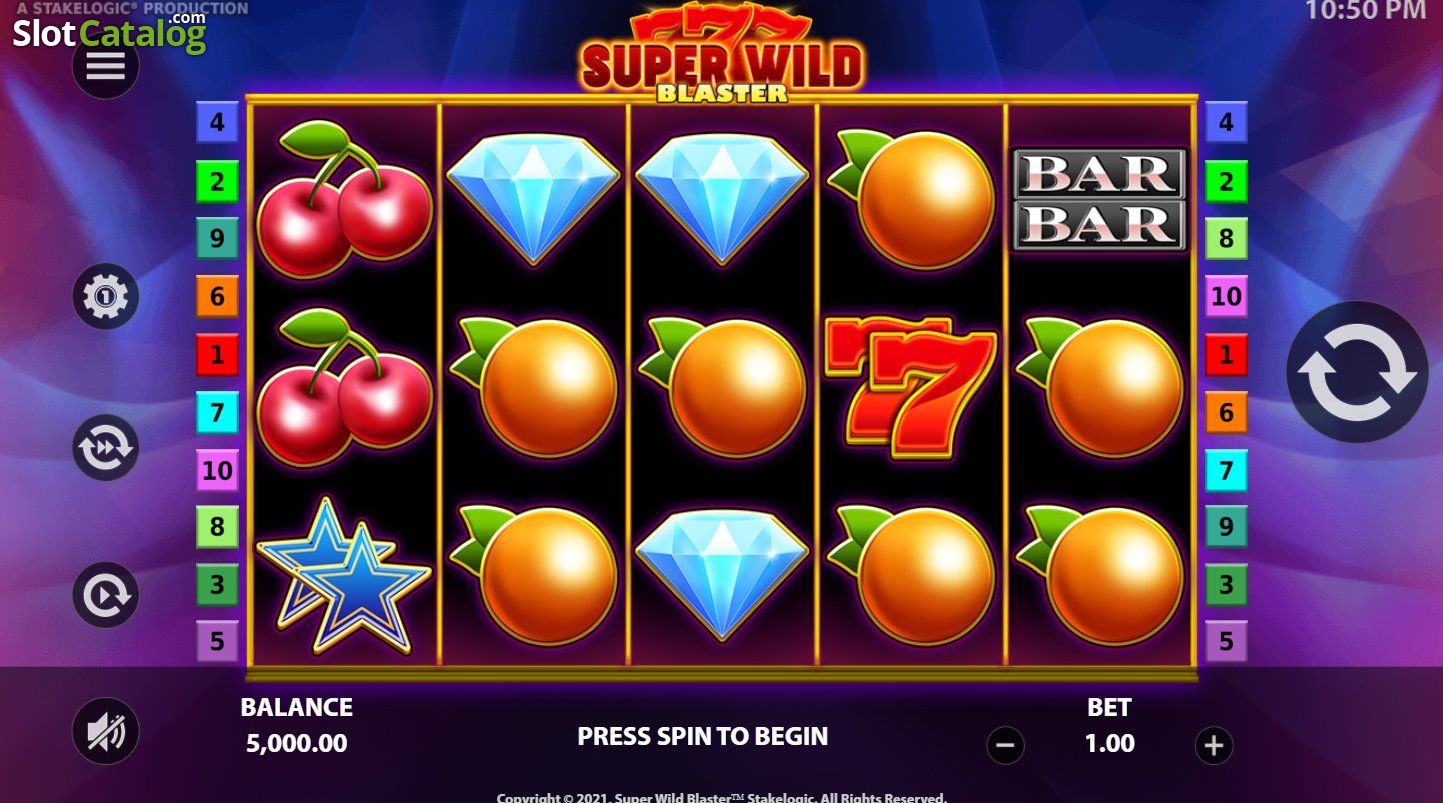
Task: Select payline 4 on the left side
Action: coord(217,124)
